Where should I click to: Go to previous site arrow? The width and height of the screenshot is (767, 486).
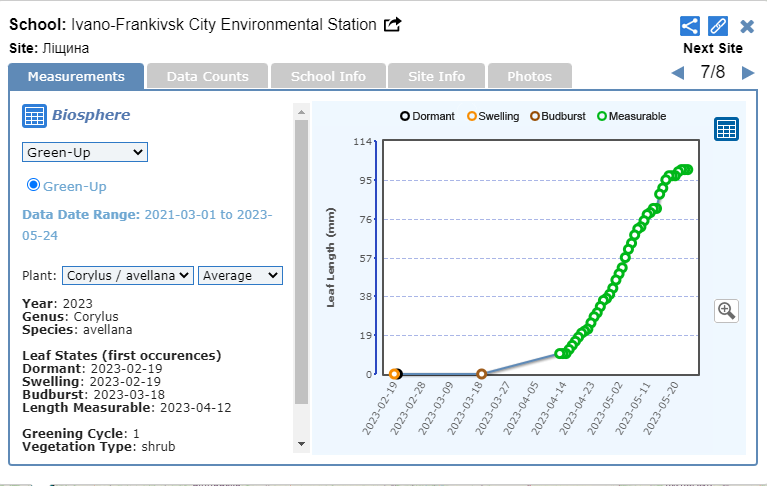tap(677, 73)
